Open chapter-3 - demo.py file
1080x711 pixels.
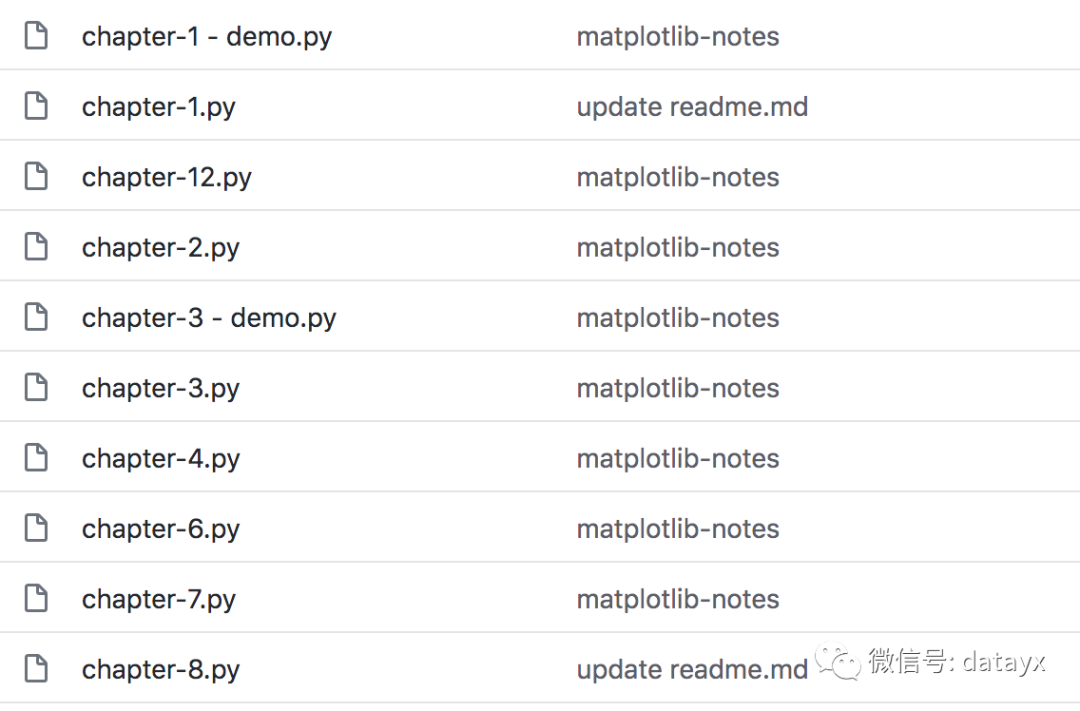click(x=209, y=318)
